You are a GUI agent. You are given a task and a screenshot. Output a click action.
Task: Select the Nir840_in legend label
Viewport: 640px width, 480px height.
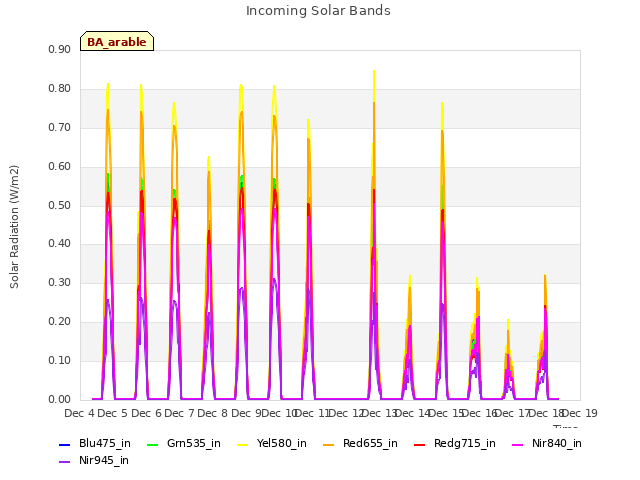tap(557, 444)
